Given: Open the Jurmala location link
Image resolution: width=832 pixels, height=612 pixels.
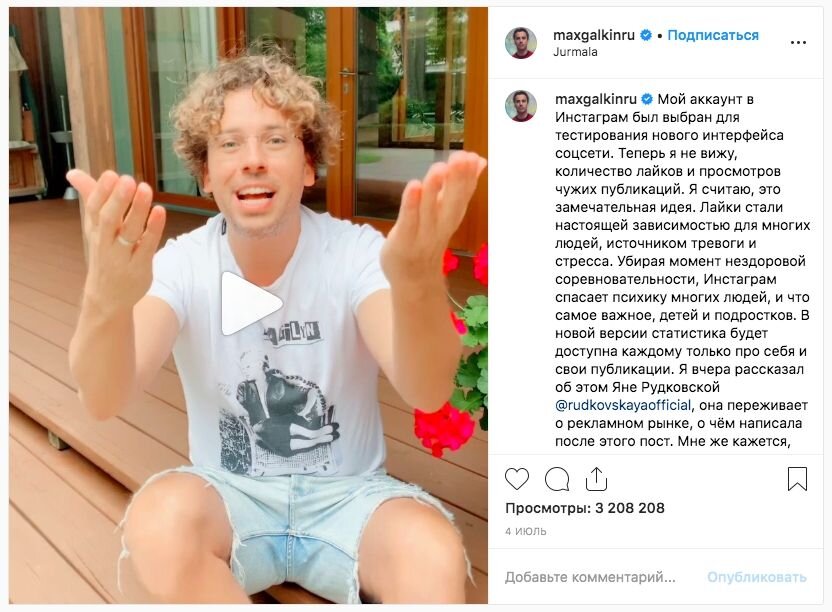Looking at the screenshot, I should point(575,52).
